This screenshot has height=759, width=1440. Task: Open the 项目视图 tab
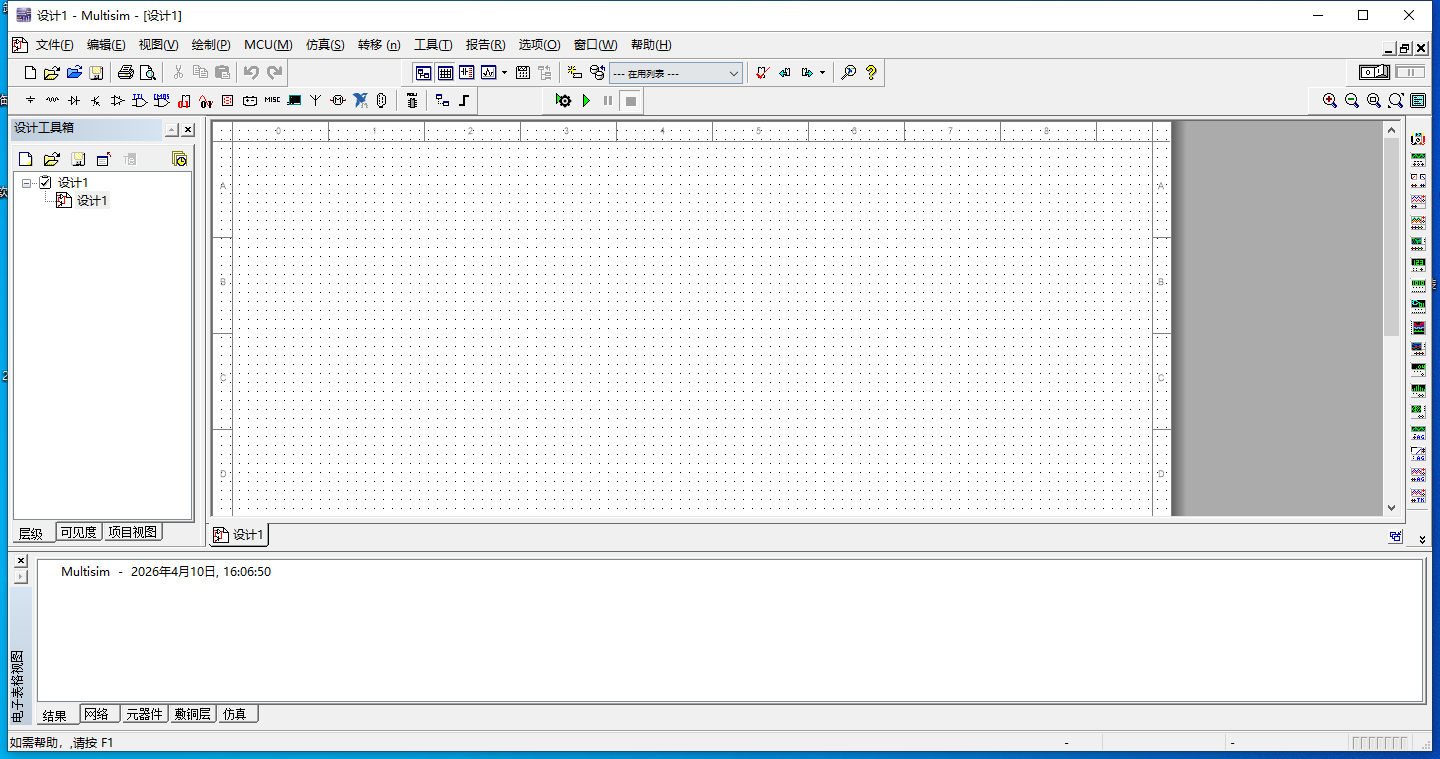coord(133,532)
